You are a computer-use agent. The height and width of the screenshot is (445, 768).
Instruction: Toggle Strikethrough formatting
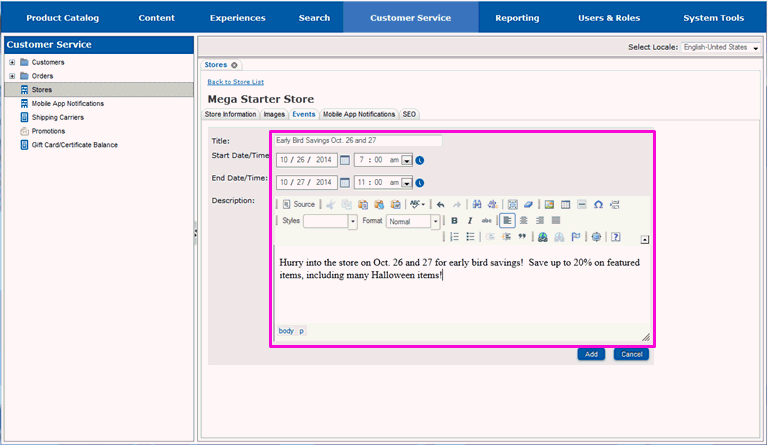point(486,221)
